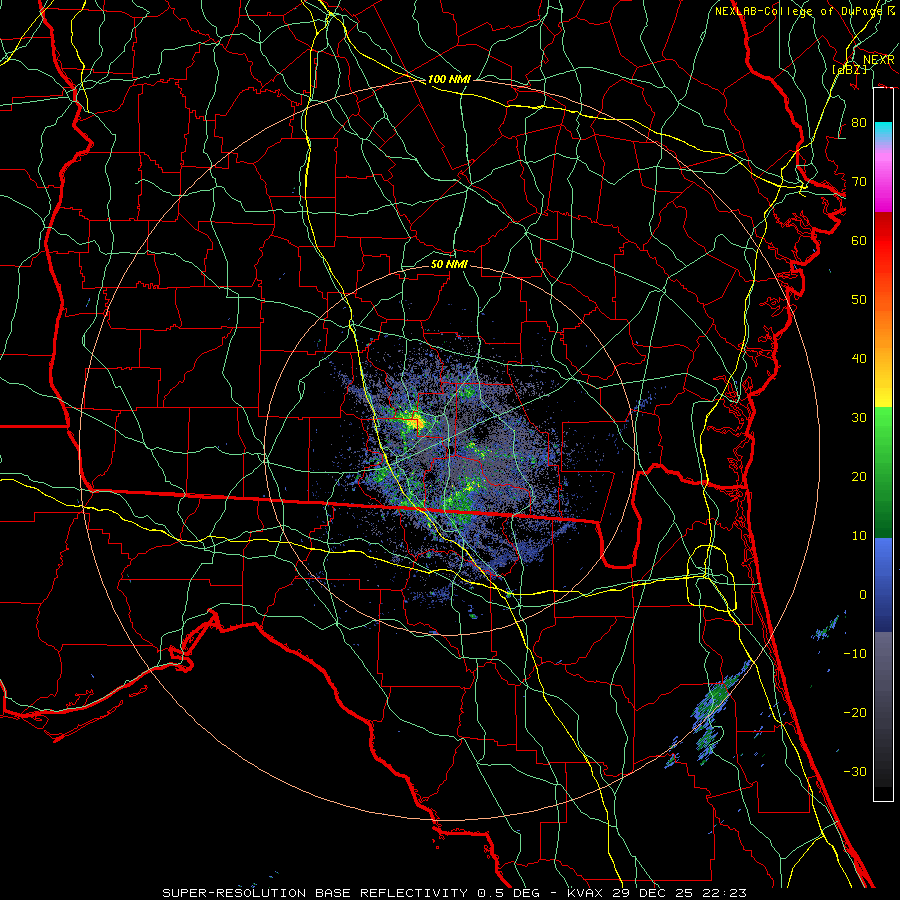Viewport: 900px width, 900px height.
Task: Click the 30 dBZ scale value
Action: (859, 418)
